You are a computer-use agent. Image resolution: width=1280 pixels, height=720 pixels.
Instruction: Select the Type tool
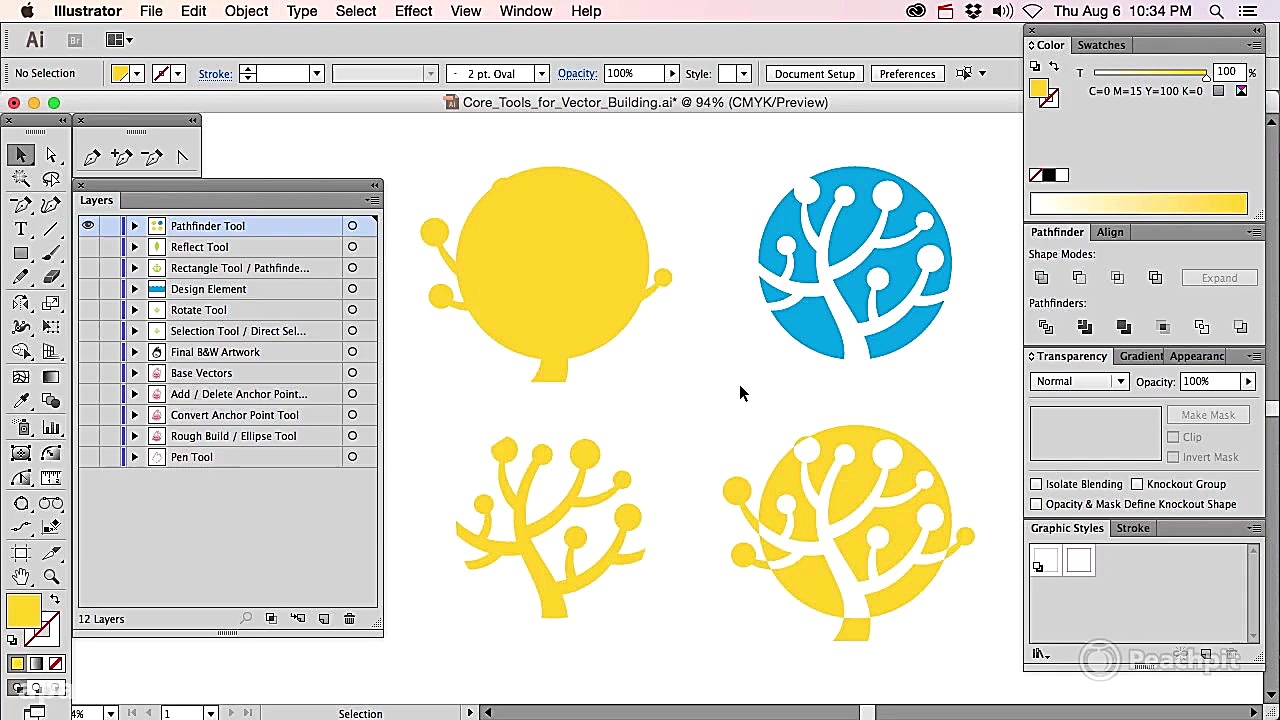[21, 229]
